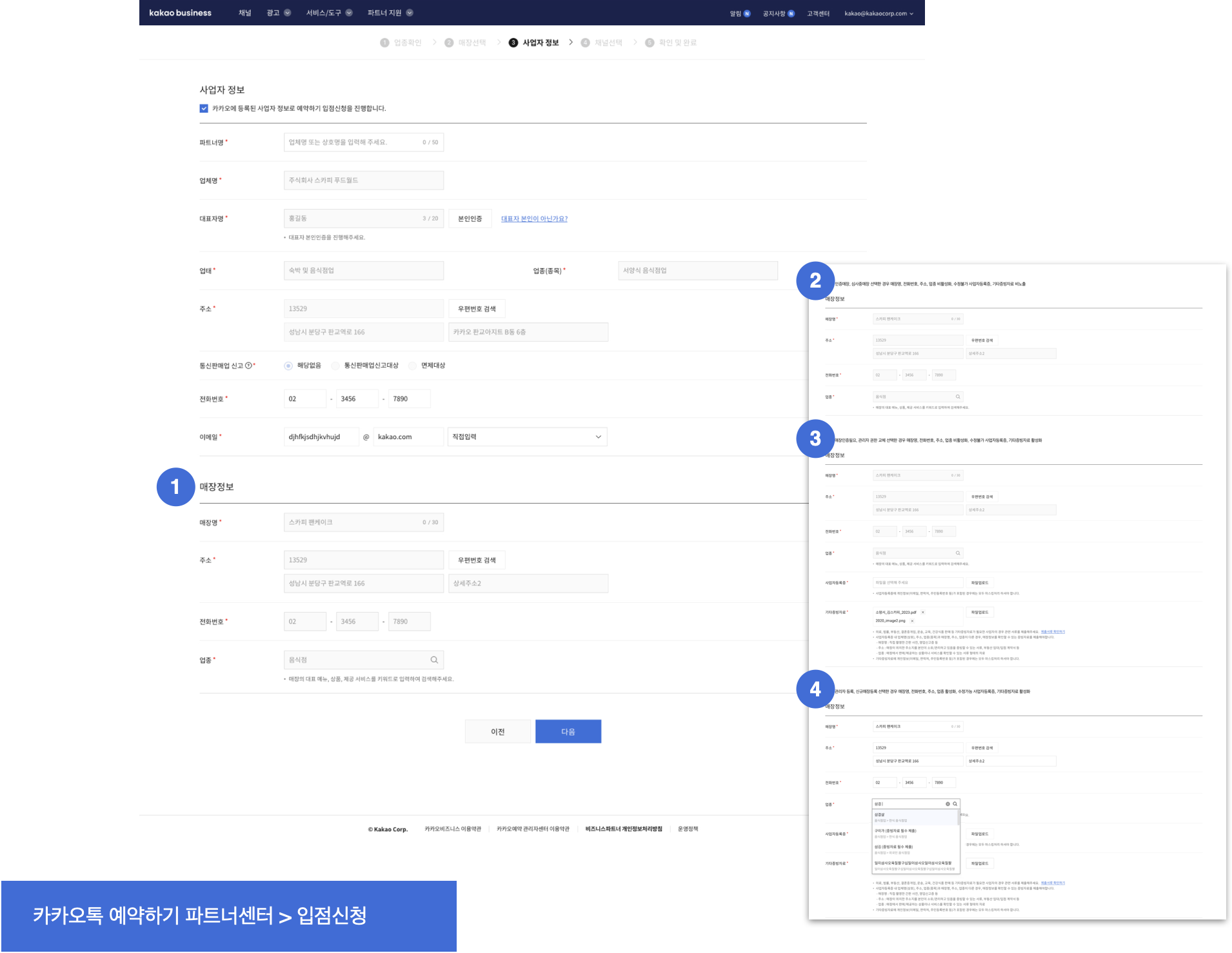1232x953 pixels.
Task: Click the kakao business logo
Action: [x=180, y=13]
